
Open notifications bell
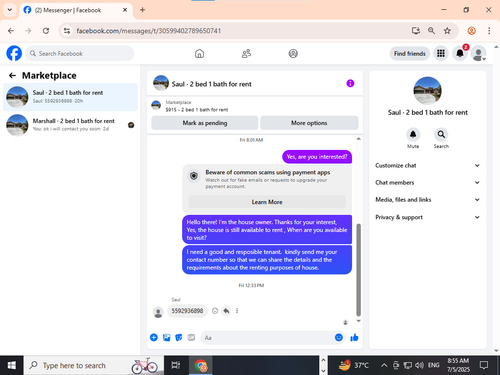coord(460,53)
